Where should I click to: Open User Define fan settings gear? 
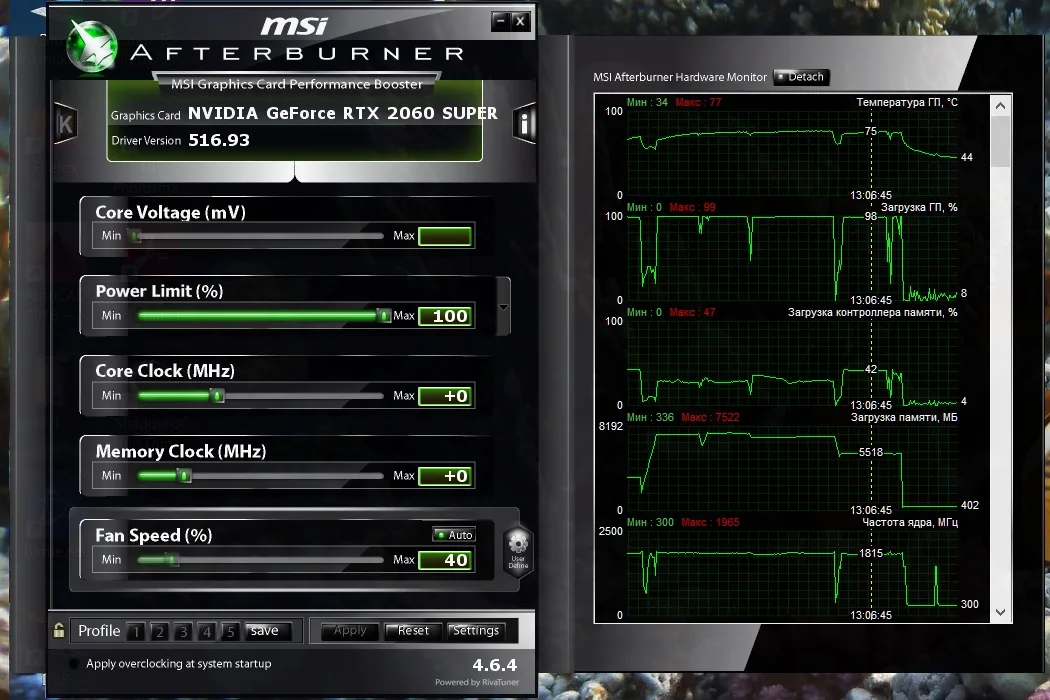(x=518, y=550)
